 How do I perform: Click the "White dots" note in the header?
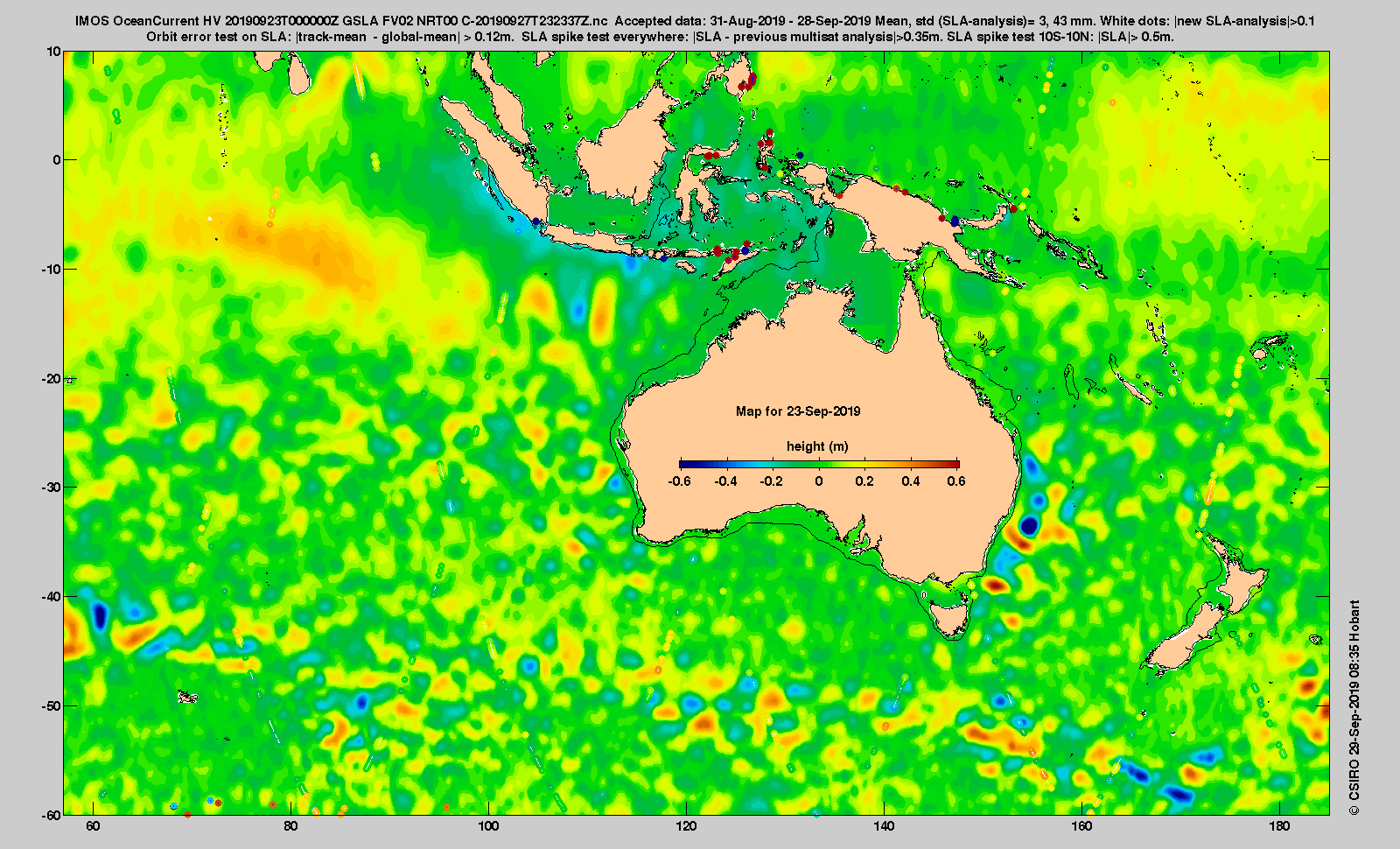pyautogui.click(x=1207, y=21)
